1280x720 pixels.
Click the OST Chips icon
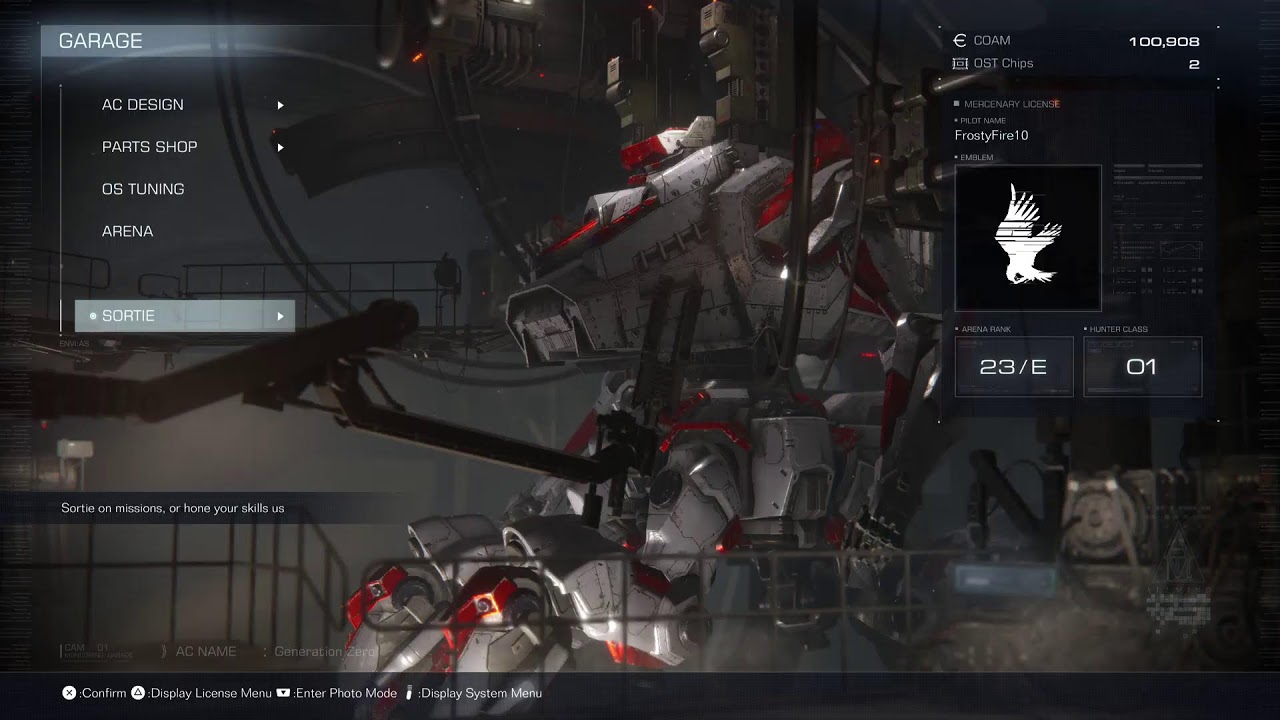coord(960,63)
